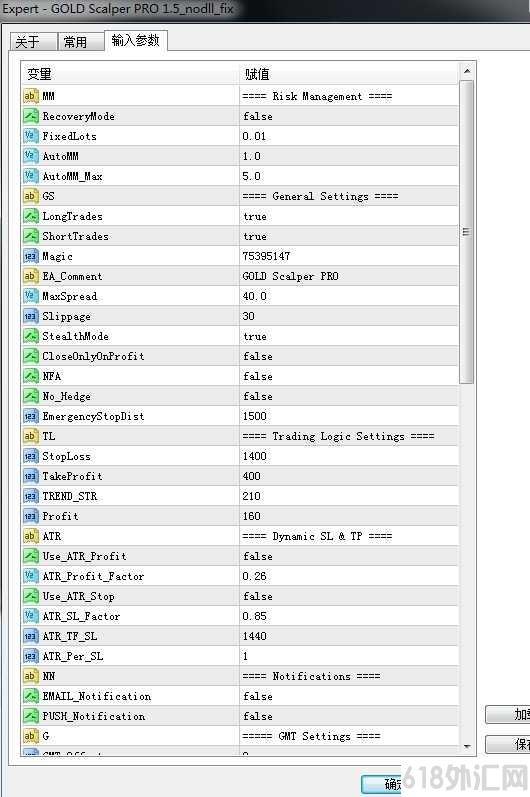This screenshot has height=797, width=530.
Task: Toggle the No_Hedge false value
Action: click(x=349, y=396)
